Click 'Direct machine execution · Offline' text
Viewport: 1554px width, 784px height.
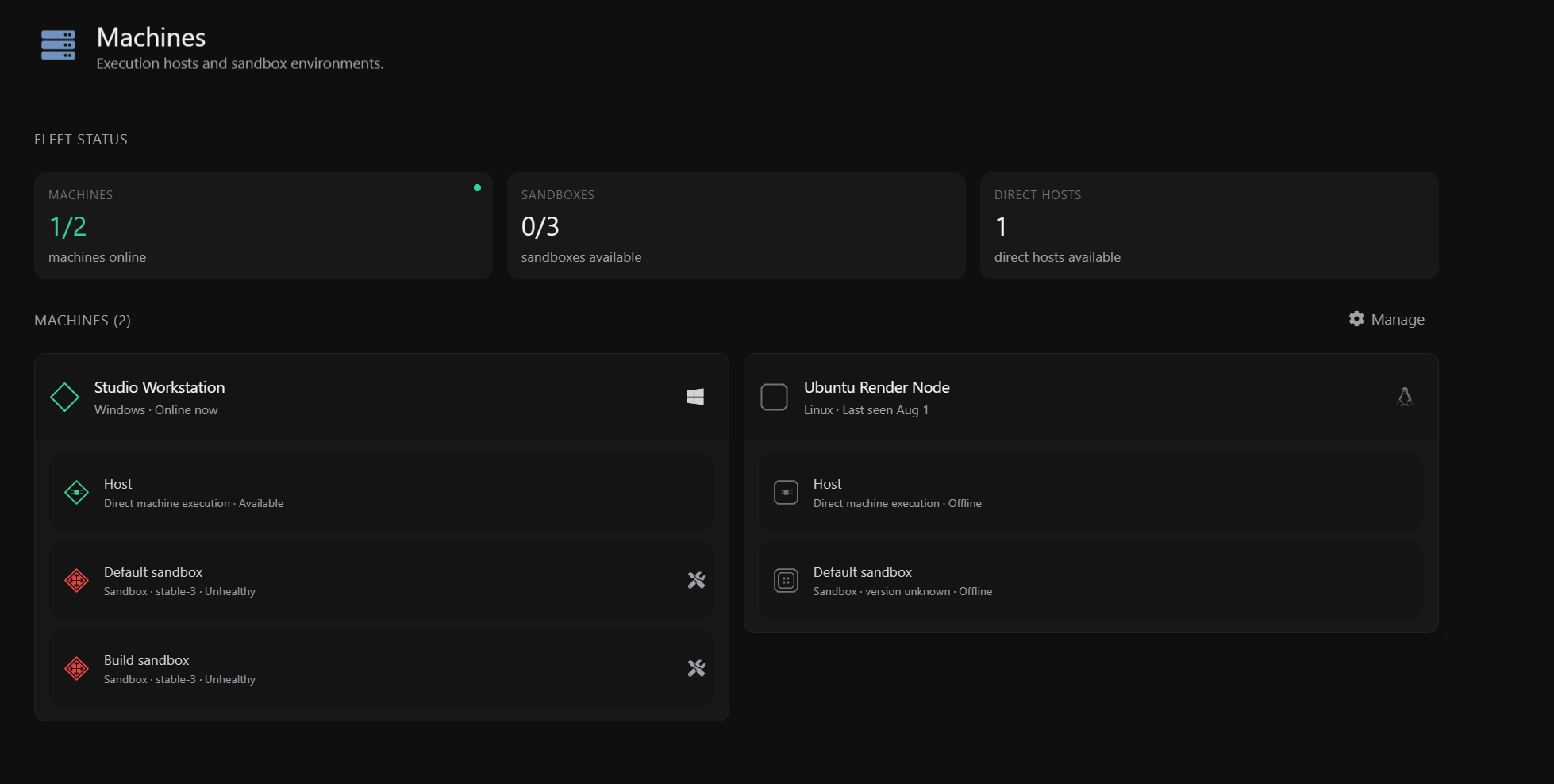tap(898, 504)
